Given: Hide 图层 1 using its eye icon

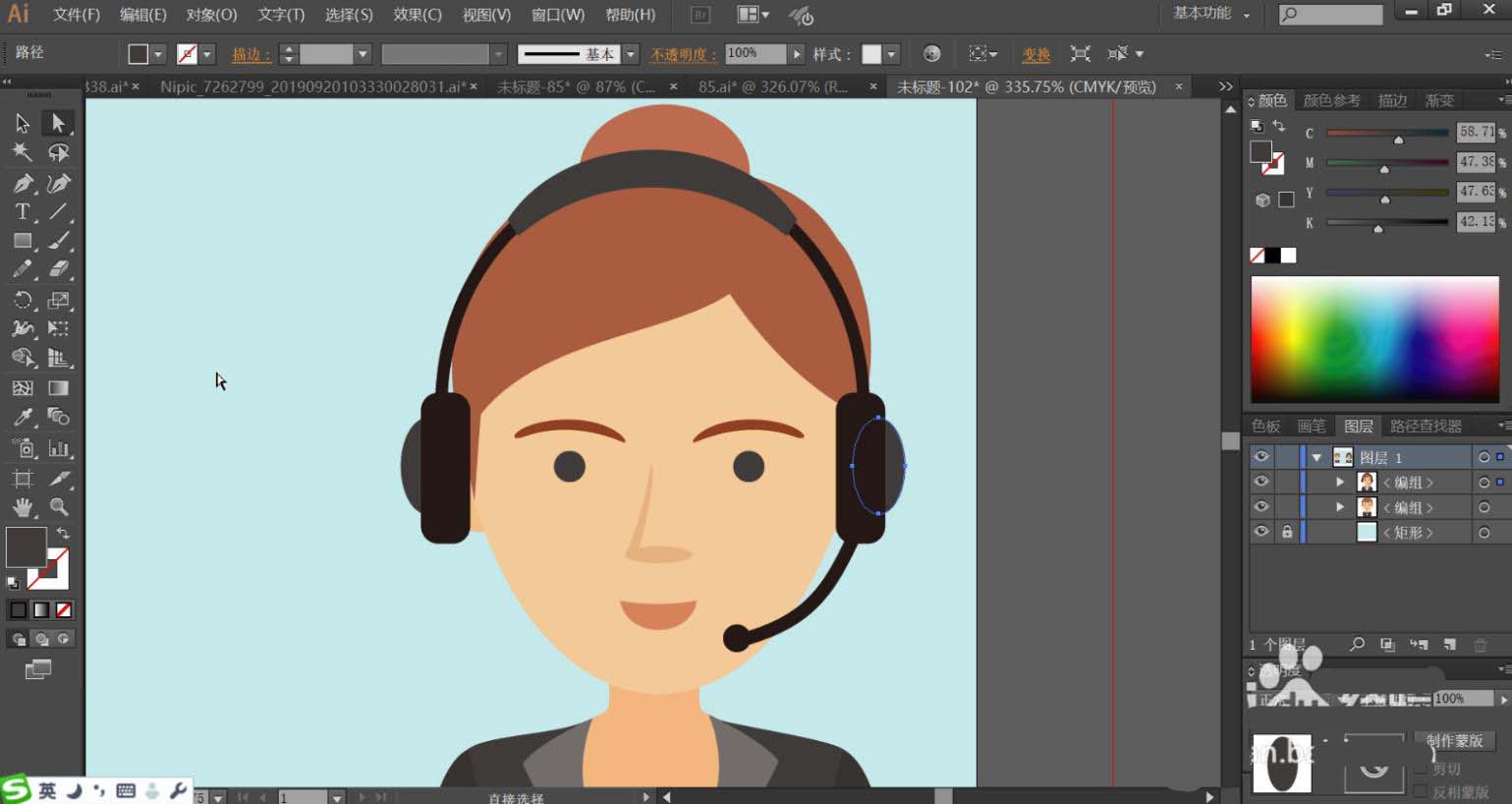Looking at the screenshot, I should (x=1261, y=457).
